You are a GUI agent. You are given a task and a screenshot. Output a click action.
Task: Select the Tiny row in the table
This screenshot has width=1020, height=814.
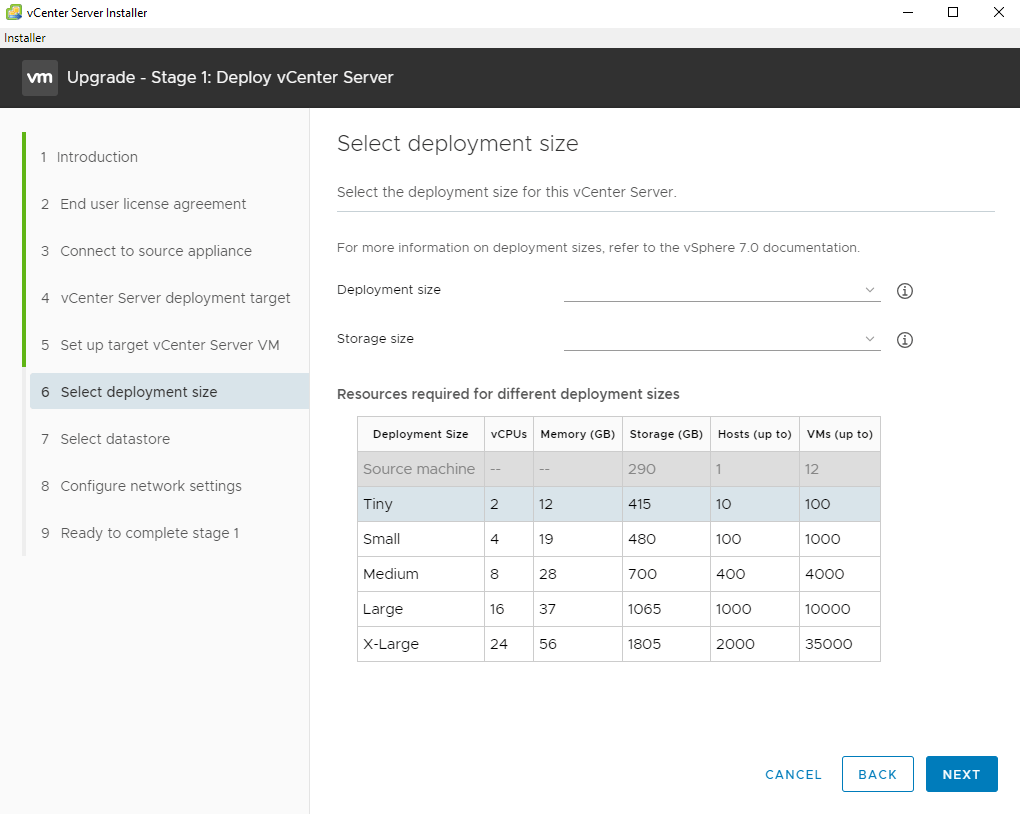[x=618, y=504]
